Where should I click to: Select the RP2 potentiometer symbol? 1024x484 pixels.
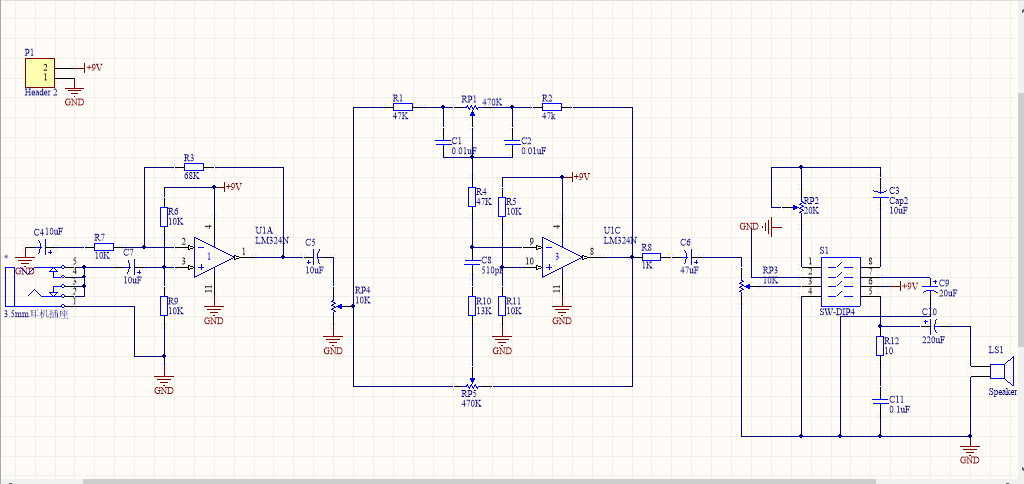(x=799, y=206)
